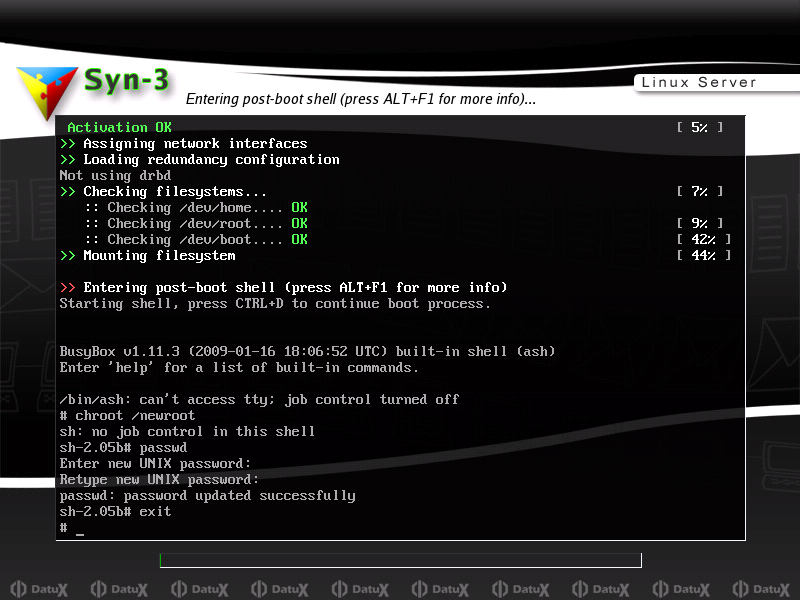800x600 pixels.
Task: Click the "[ 42% ]" progress indicator
Action: (x=704, y=239)
